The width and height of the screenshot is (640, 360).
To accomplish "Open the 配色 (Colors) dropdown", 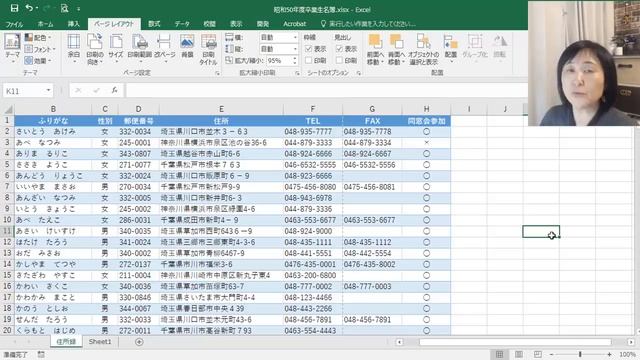I will (x=38, y=38).
